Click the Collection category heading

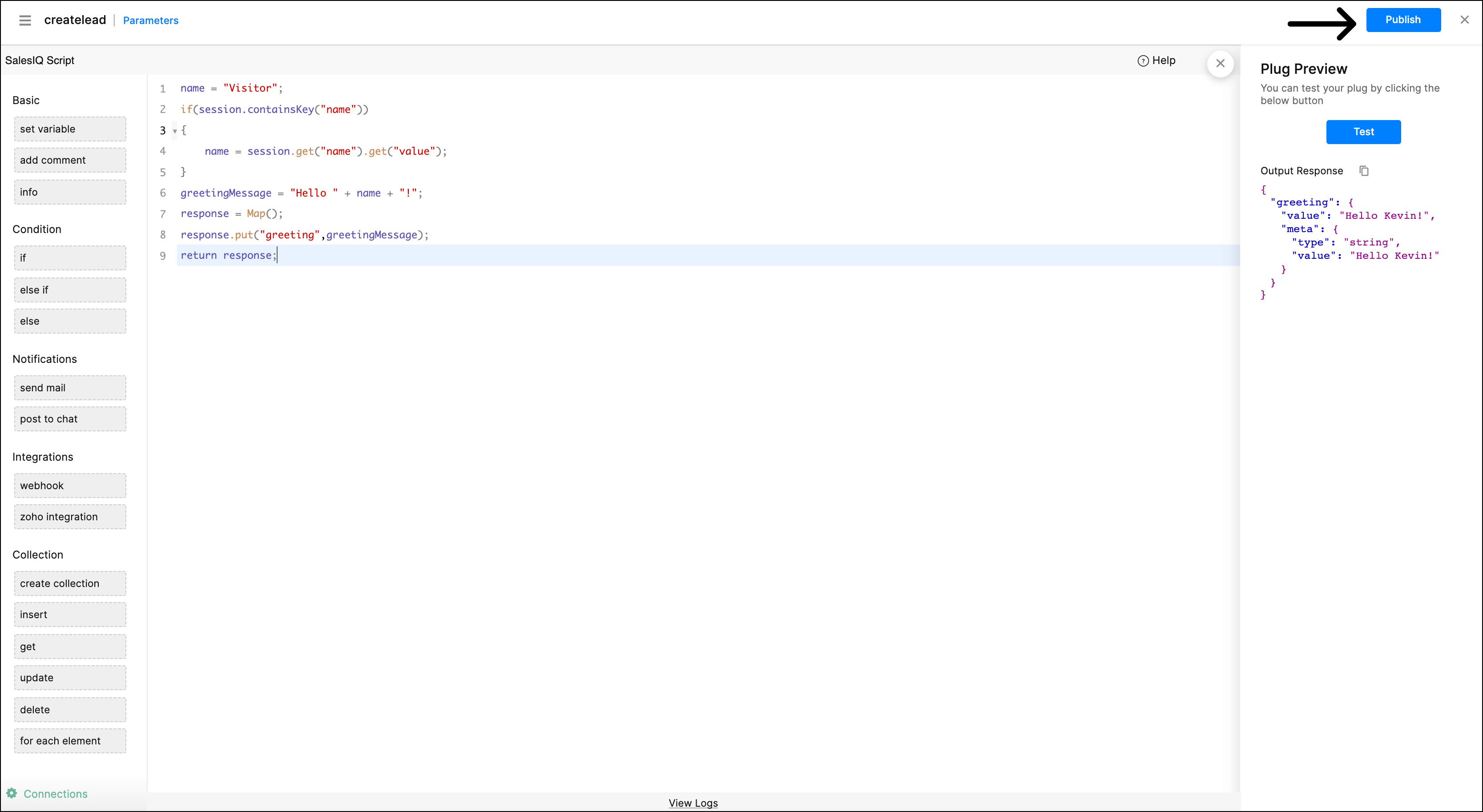coord(38,555)
